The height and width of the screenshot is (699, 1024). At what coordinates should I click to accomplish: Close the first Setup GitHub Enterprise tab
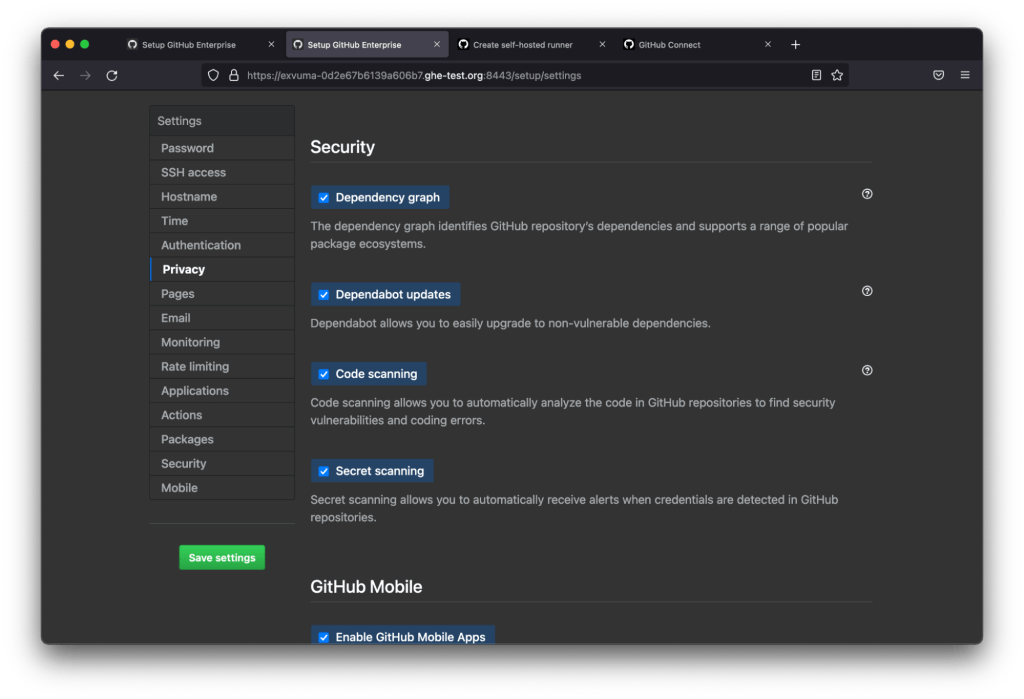pos(272,44)
